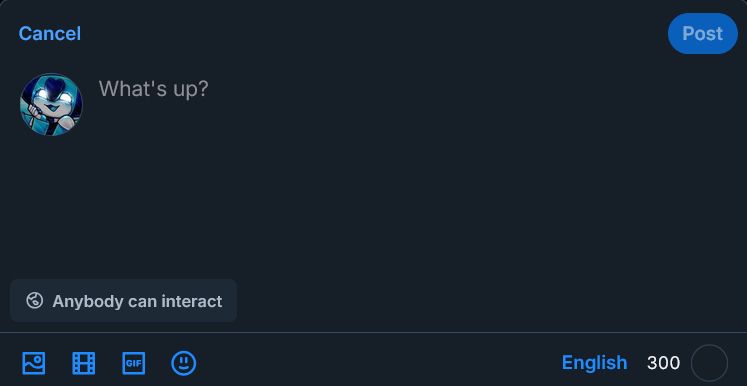Select the smiley face toolbar button

(183, 363)
